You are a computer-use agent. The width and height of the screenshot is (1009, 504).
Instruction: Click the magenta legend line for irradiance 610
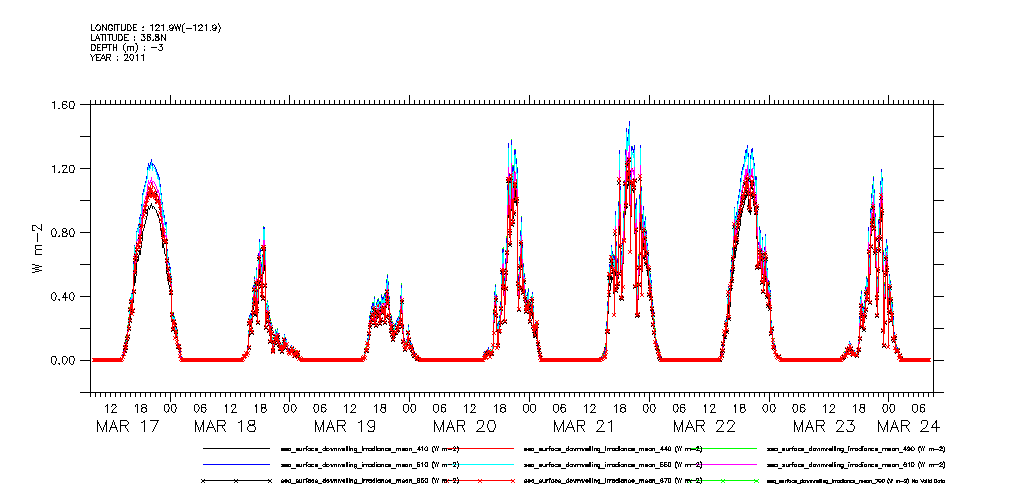[723, 464]
